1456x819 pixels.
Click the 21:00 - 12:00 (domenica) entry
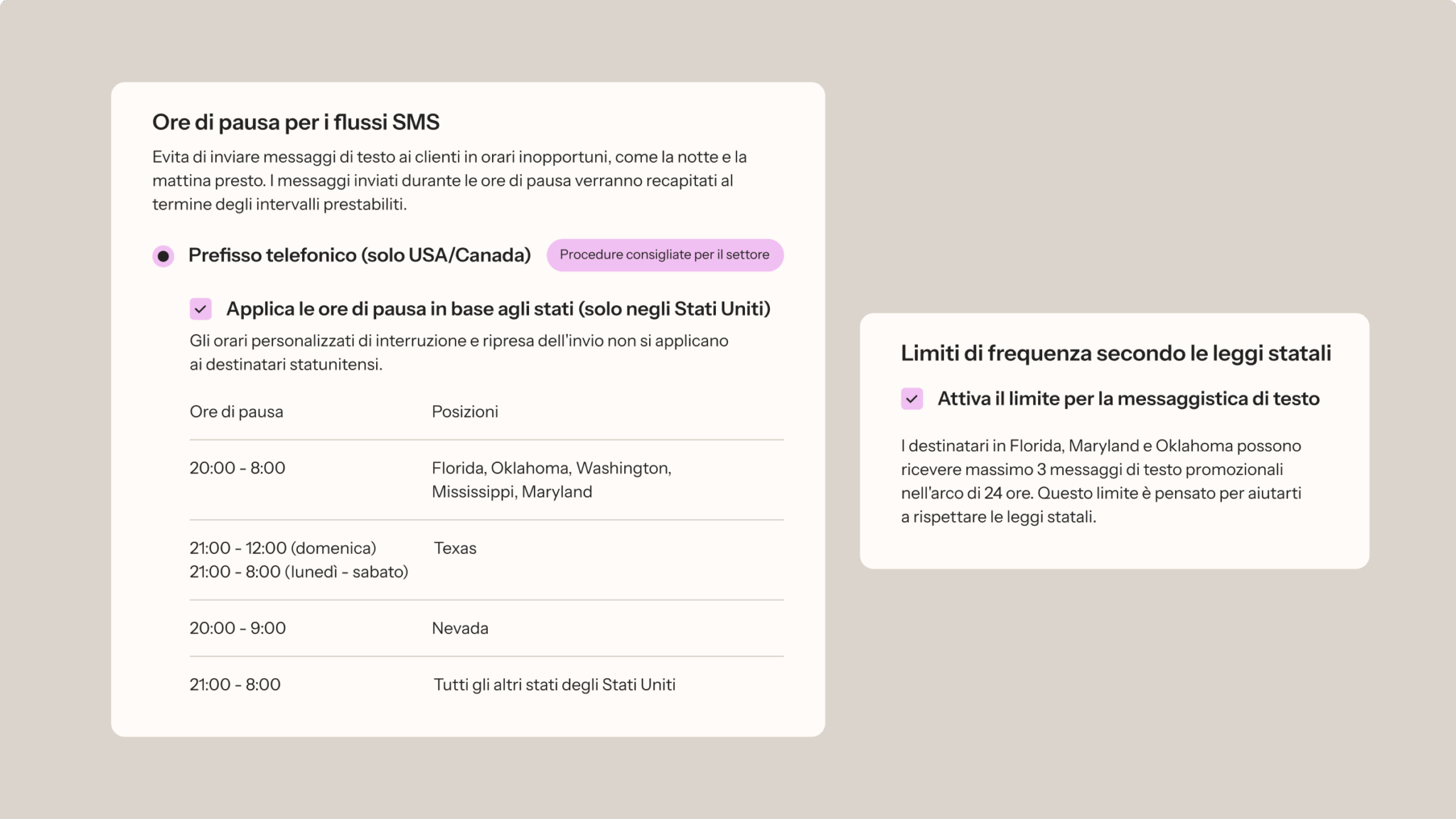click(x=283, y=548)
